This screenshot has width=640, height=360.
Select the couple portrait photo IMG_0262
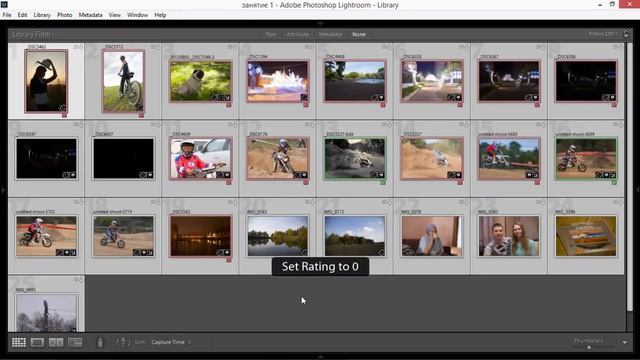(509, 236)
